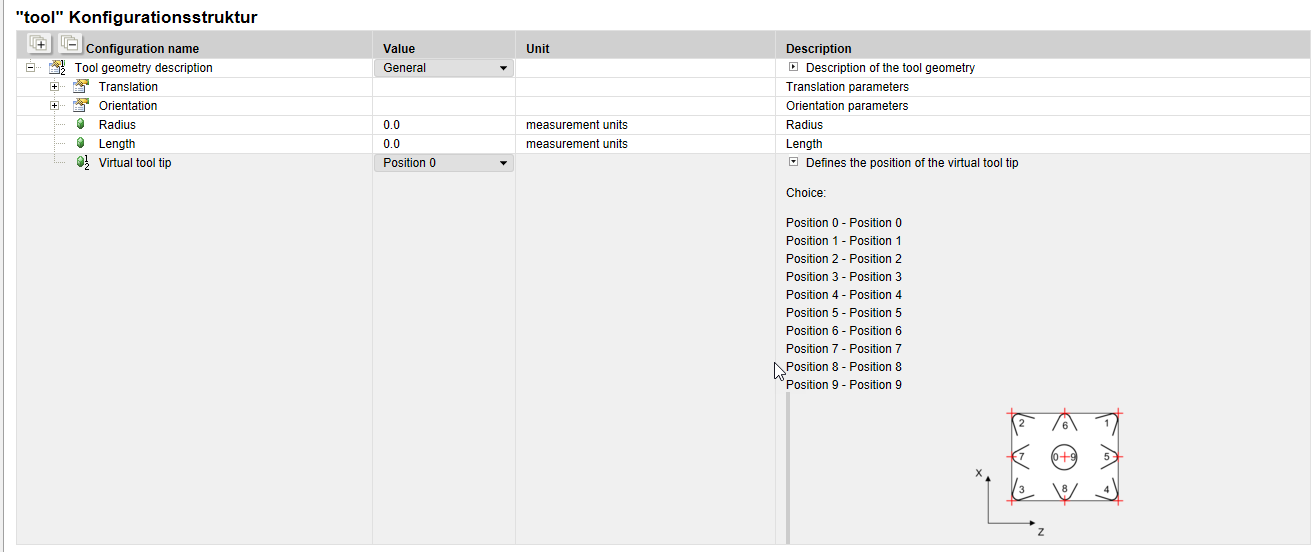The width and height of the screenshot is (1316, 552).
Task: Click the green Radius parameter icon
Action: pos(81,125)
